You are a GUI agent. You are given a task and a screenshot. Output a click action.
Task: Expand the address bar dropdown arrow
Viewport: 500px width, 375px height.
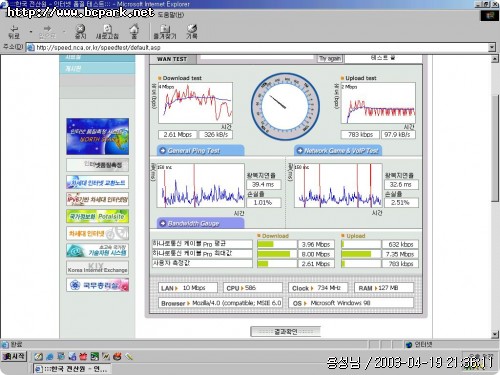click(492, 47)
